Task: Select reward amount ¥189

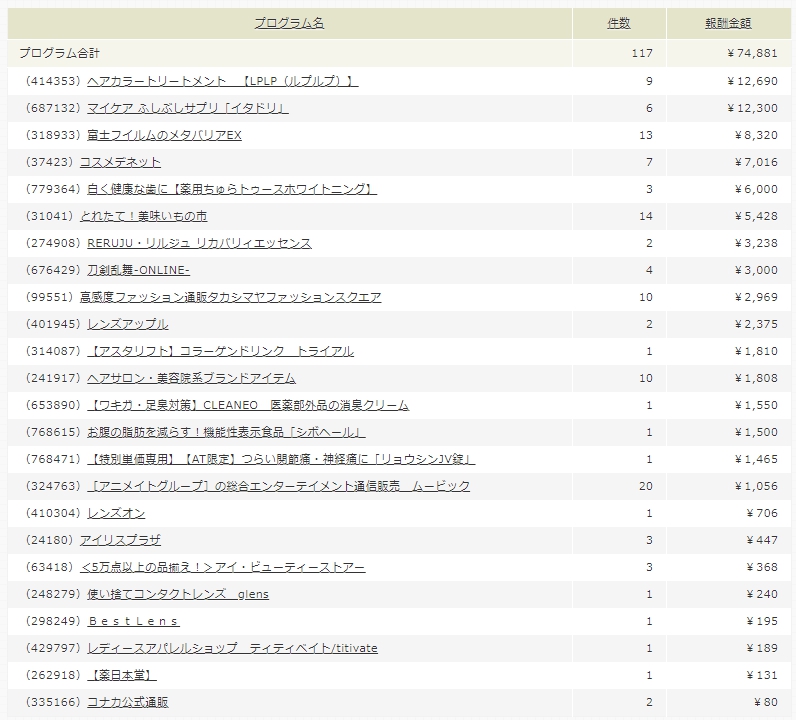Action: (762, 648)
